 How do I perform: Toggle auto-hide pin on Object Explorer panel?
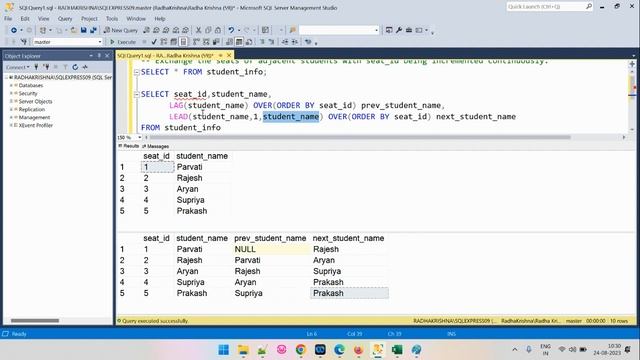(x=99, y=56)
